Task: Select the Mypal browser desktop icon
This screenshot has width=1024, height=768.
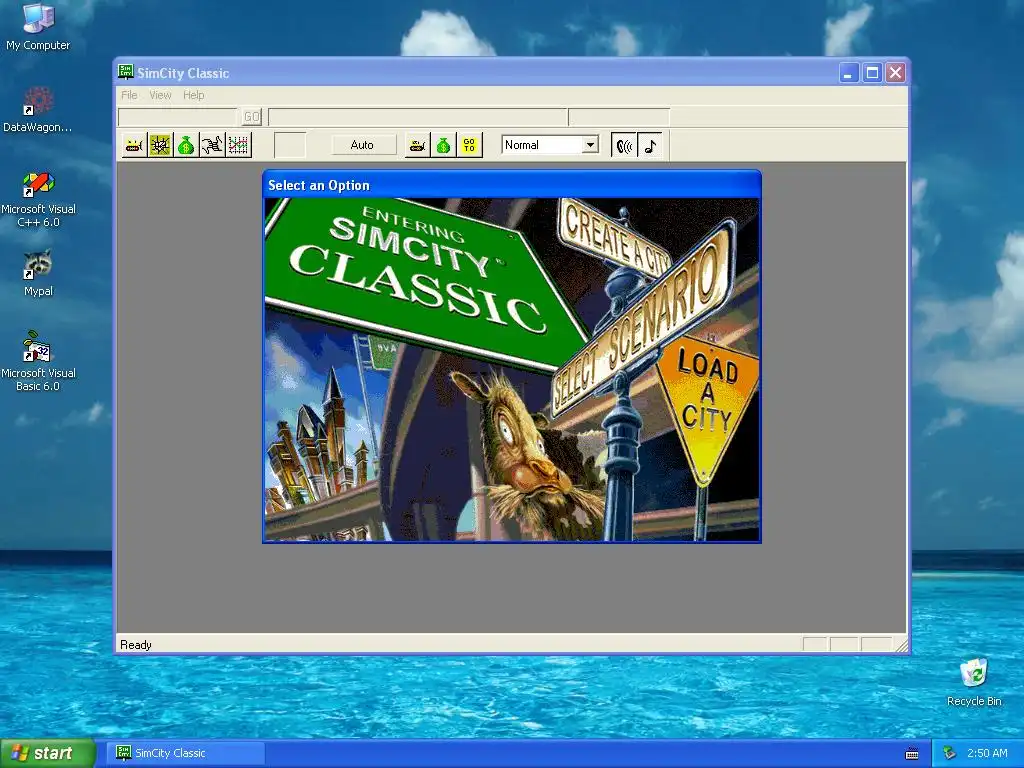Action: pyautogui.click(x=38, y=273)
